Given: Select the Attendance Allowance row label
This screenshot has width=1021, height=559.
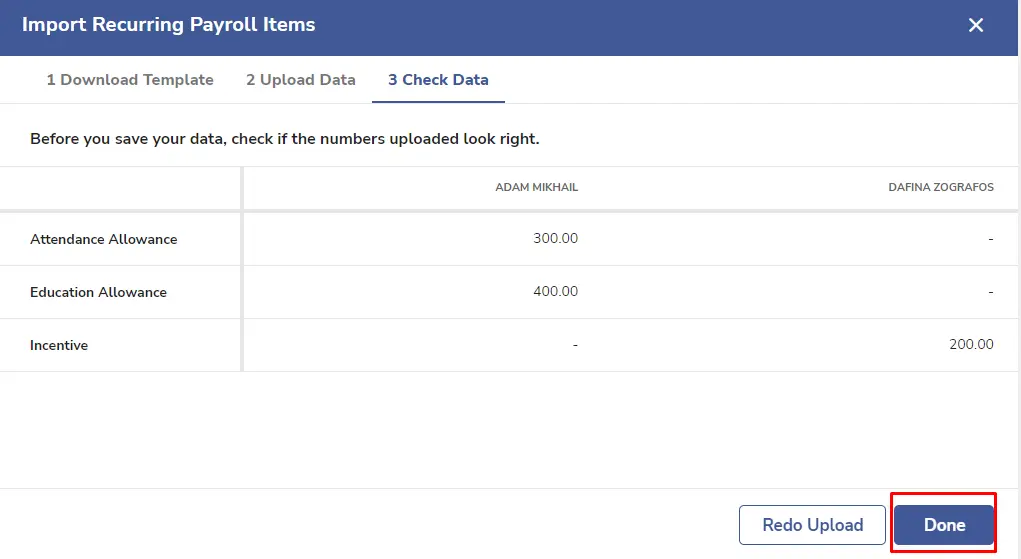Looking at the screenshot, I should coord(104,239).
